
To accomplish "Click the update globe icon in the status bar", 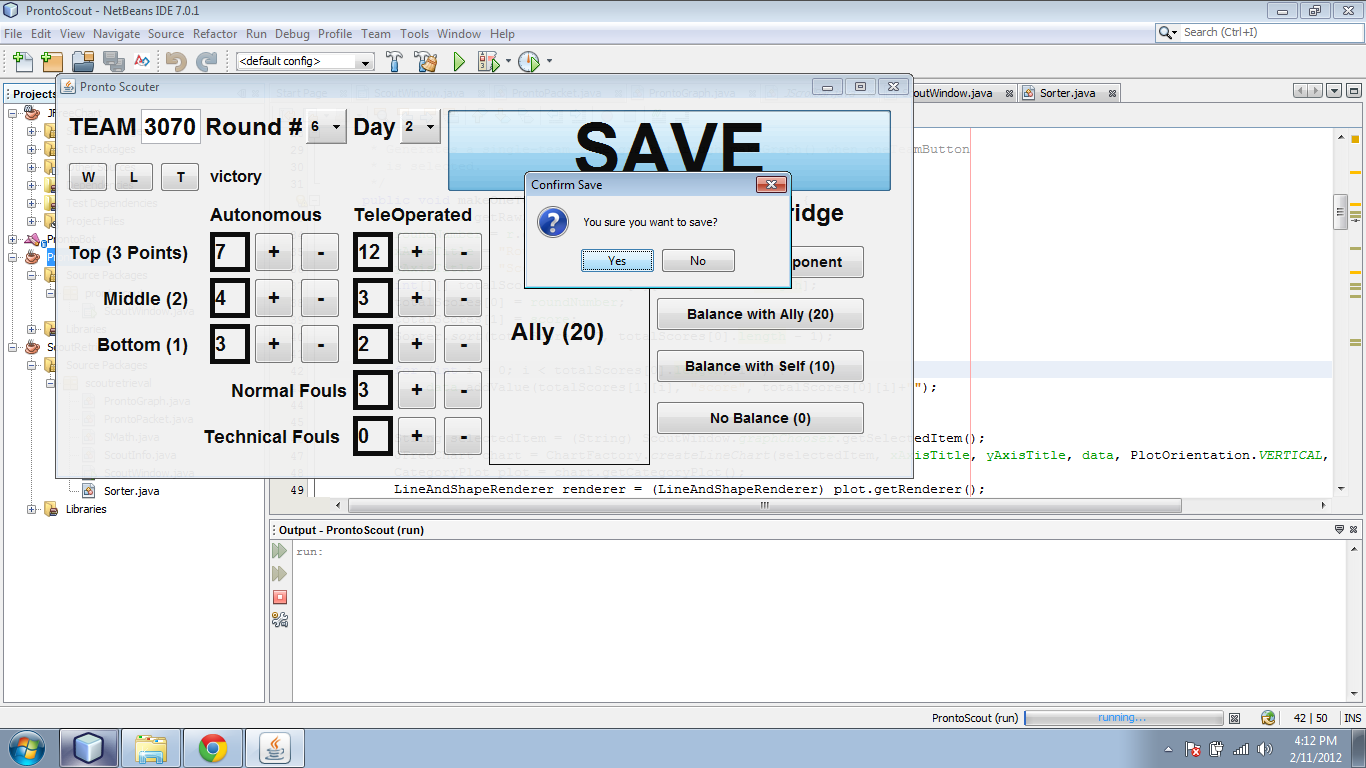I will click(1268, 718).
